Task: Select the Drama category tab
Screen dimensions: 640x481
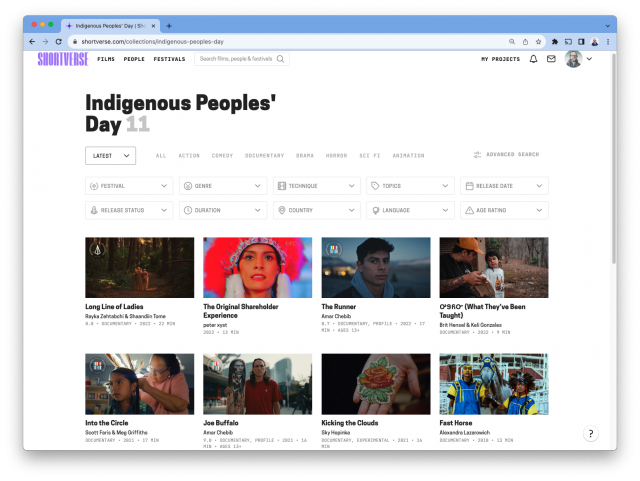Action: pos(305,156)
